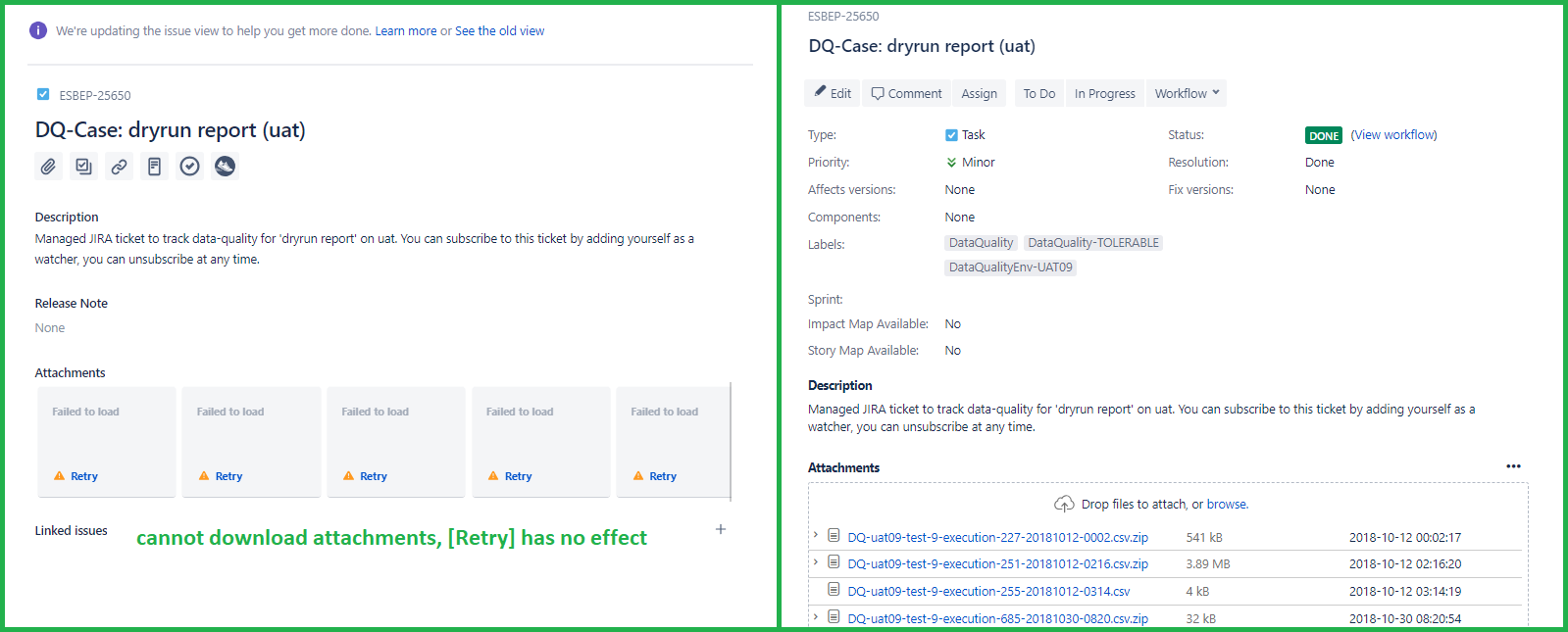Click the DataQualityEnv-UAT09 label
This screenshot has width=1568, height=632.
click(x=1010, y=267)
